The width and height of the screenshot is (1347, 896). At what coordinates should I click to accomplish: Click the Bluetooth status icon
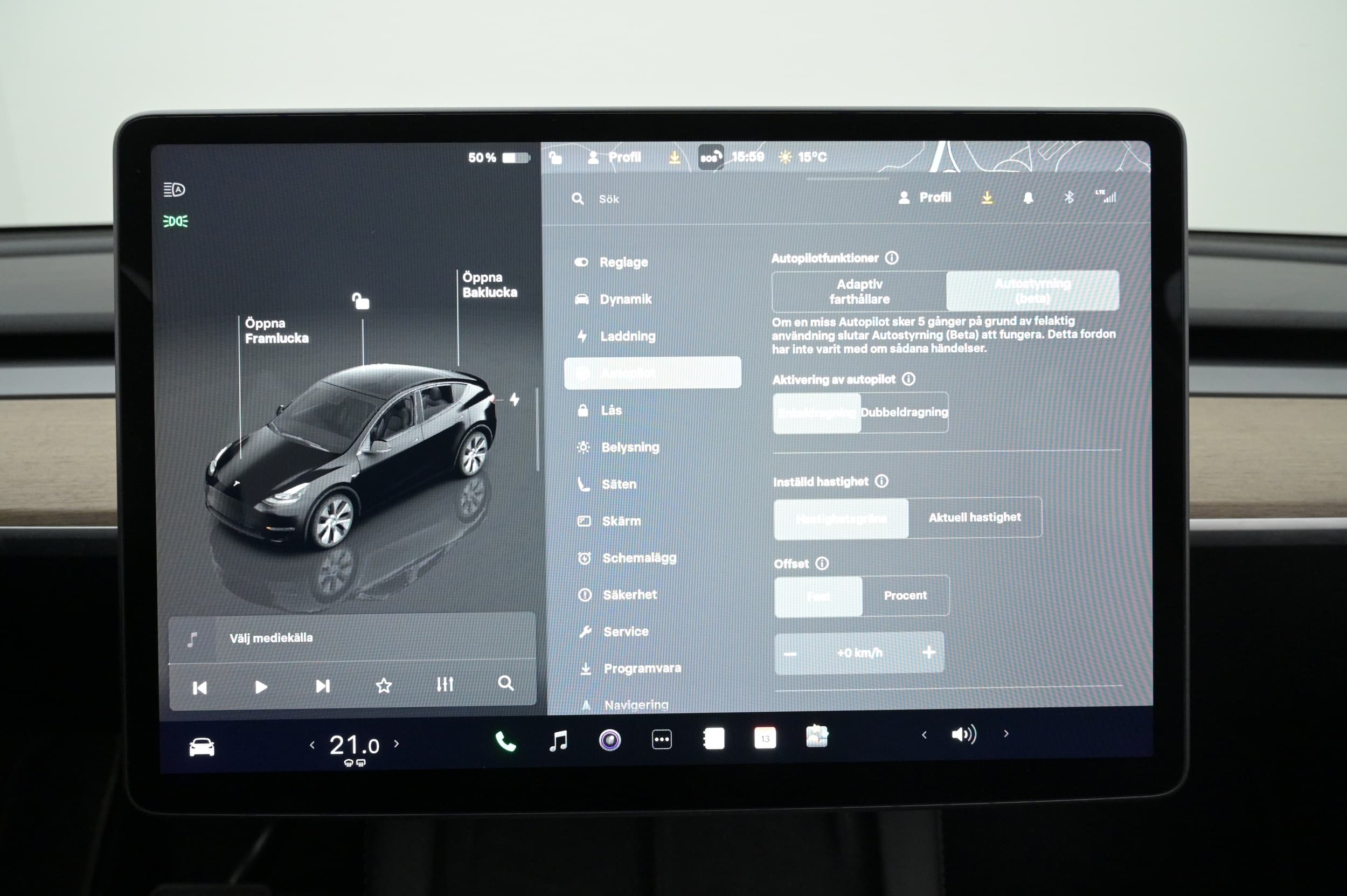pyautogui.click(x=1068, y=197)
